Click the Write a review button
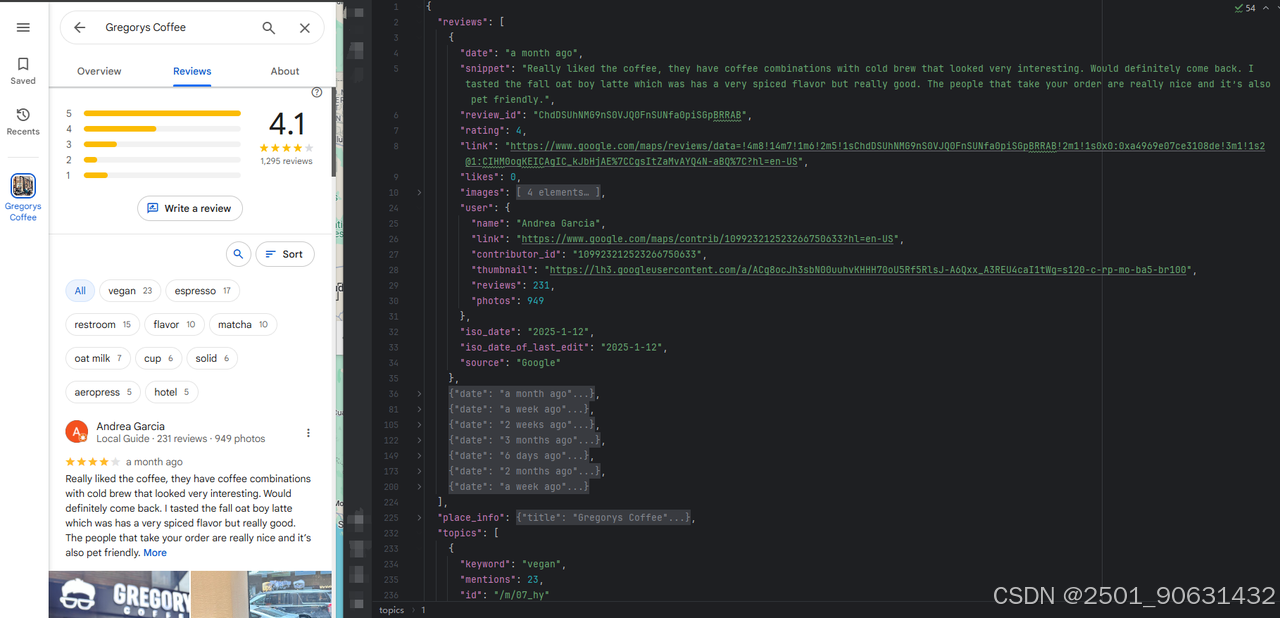 click(x=190, y=208)
